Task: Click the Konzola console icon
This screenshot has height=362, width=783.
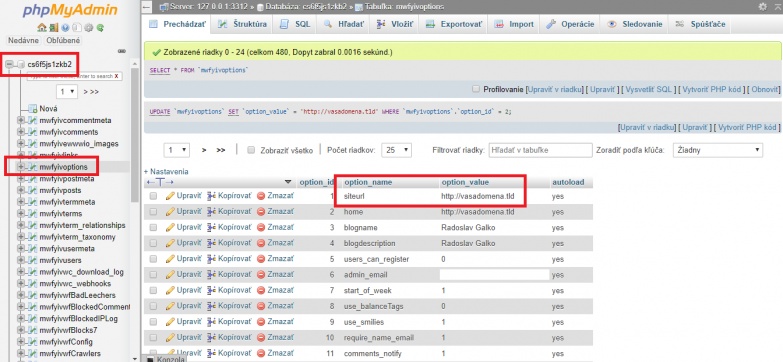Action: (x=150, y=359)
